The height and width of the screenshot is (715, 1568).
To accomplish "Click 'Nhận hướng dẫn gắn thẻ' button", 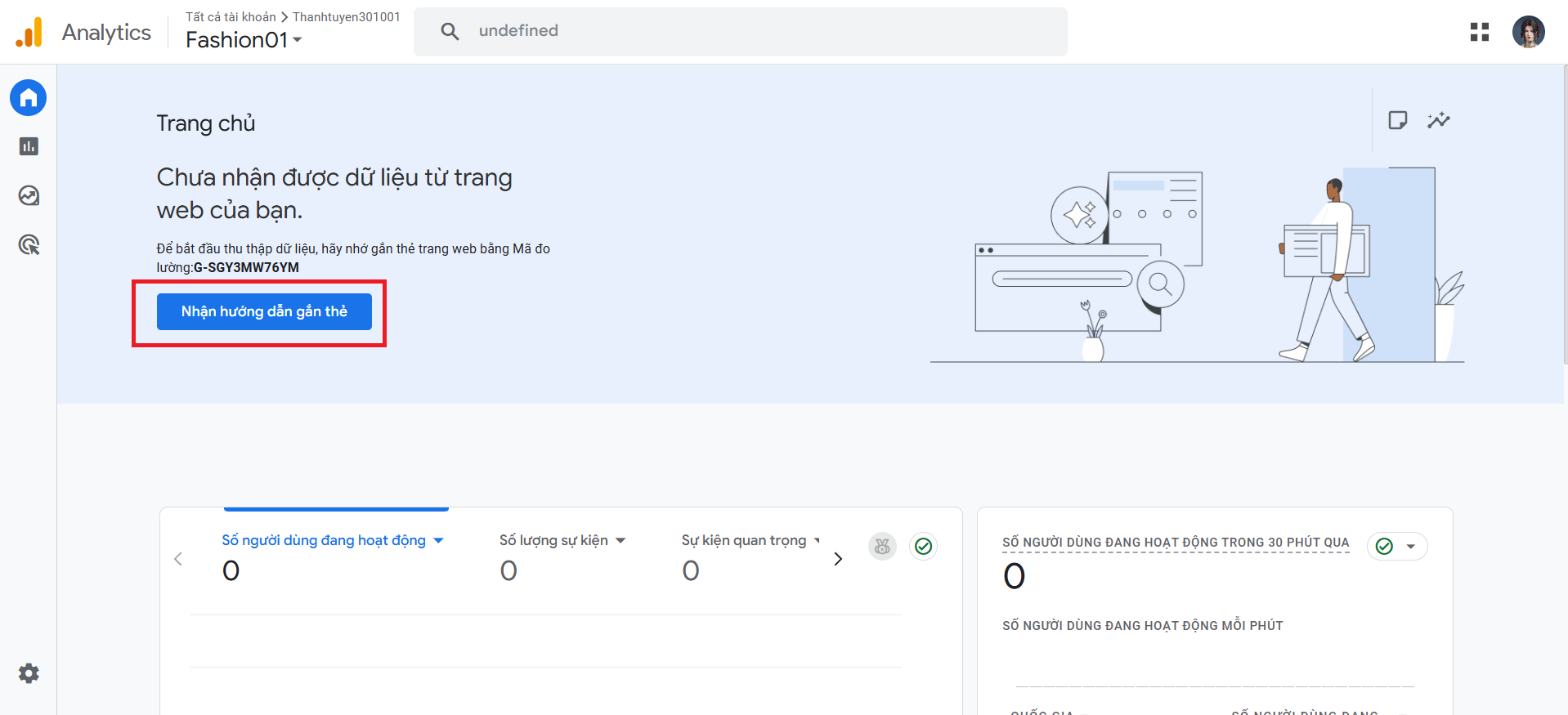I will point(264,311).
